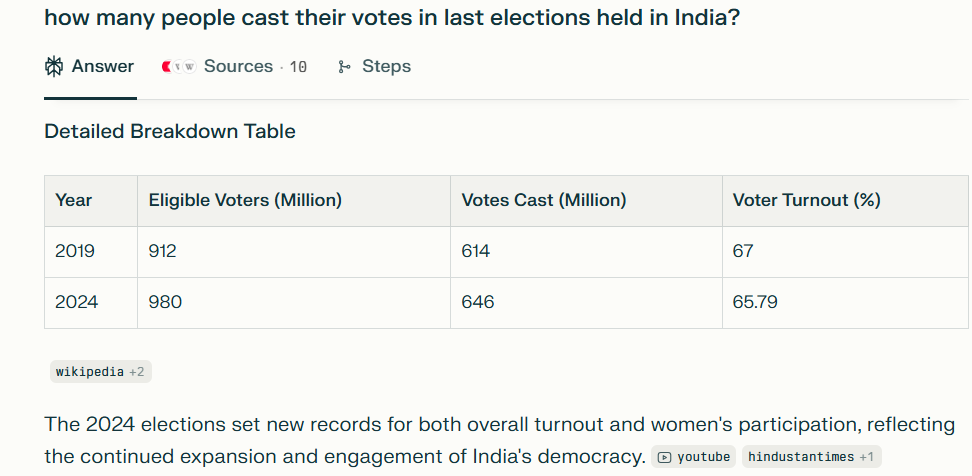Click the Perplexity logo icon beside Answer
972x476 pixels.
pyautogui.click(x=54, y=67)
